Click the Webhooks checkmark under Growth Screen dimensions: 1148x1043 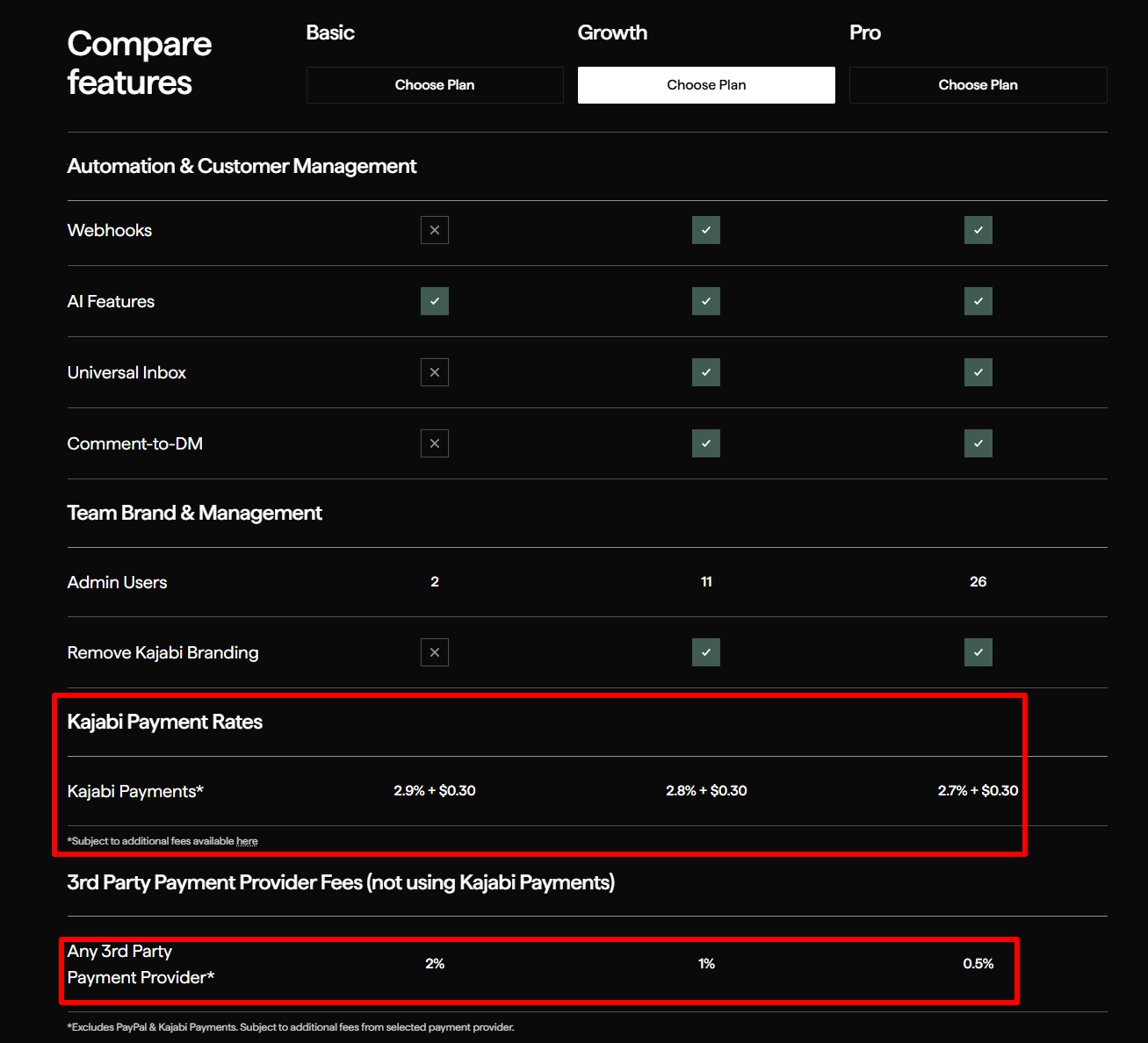(x=706, y=230)
